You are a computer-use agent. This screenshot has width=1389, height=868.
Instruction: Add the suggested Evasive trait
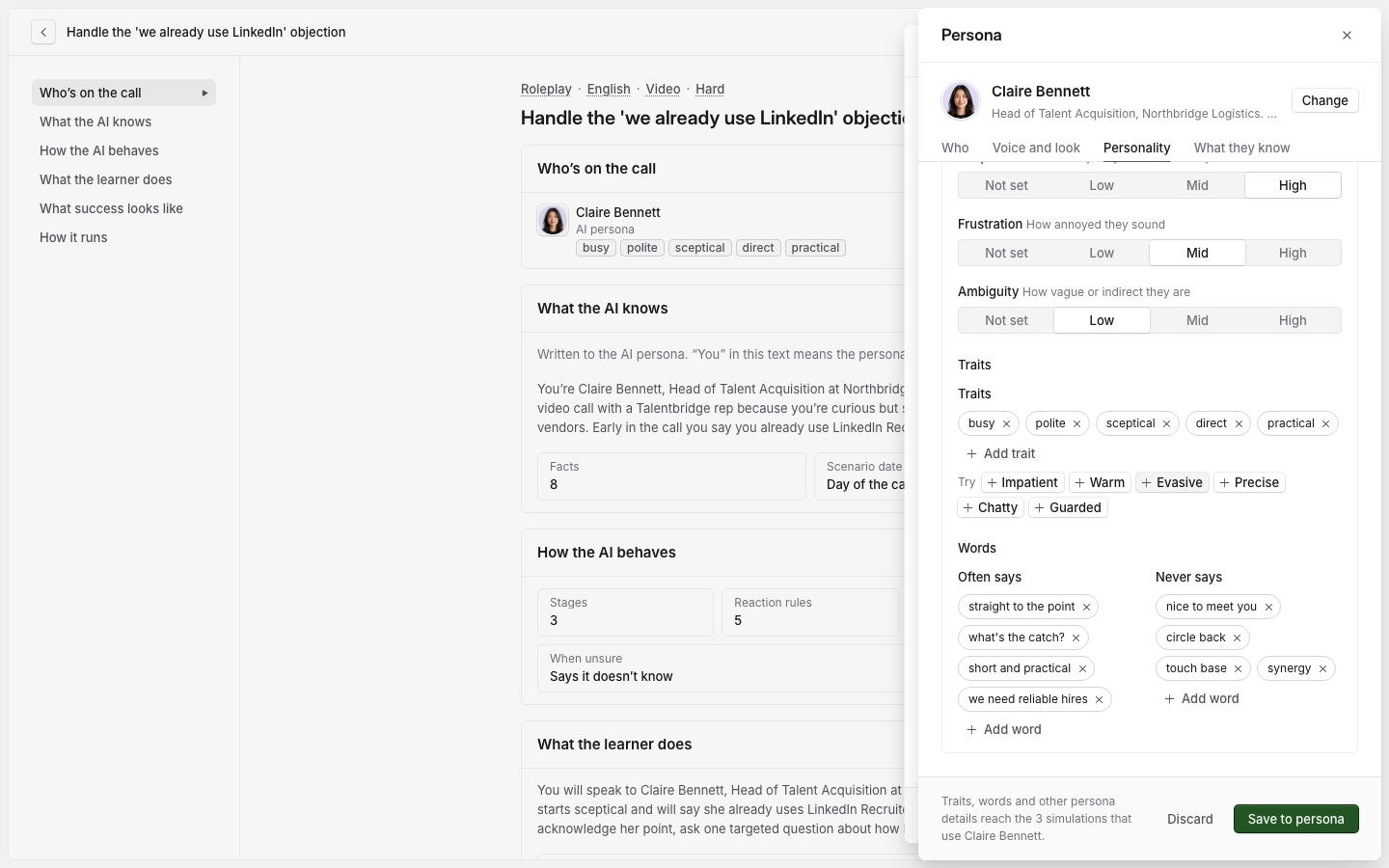pyautogui.click(x=1172, y=482)
